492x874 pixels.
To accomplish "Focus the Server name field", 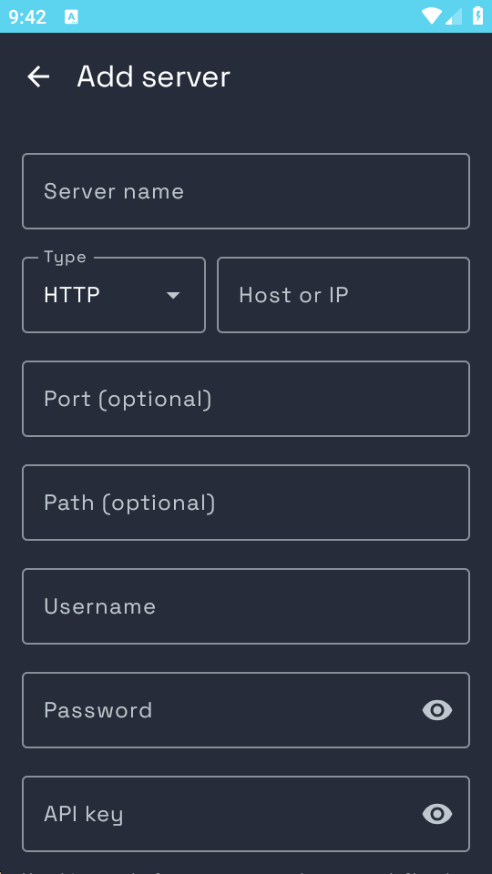I will [246, 191].
